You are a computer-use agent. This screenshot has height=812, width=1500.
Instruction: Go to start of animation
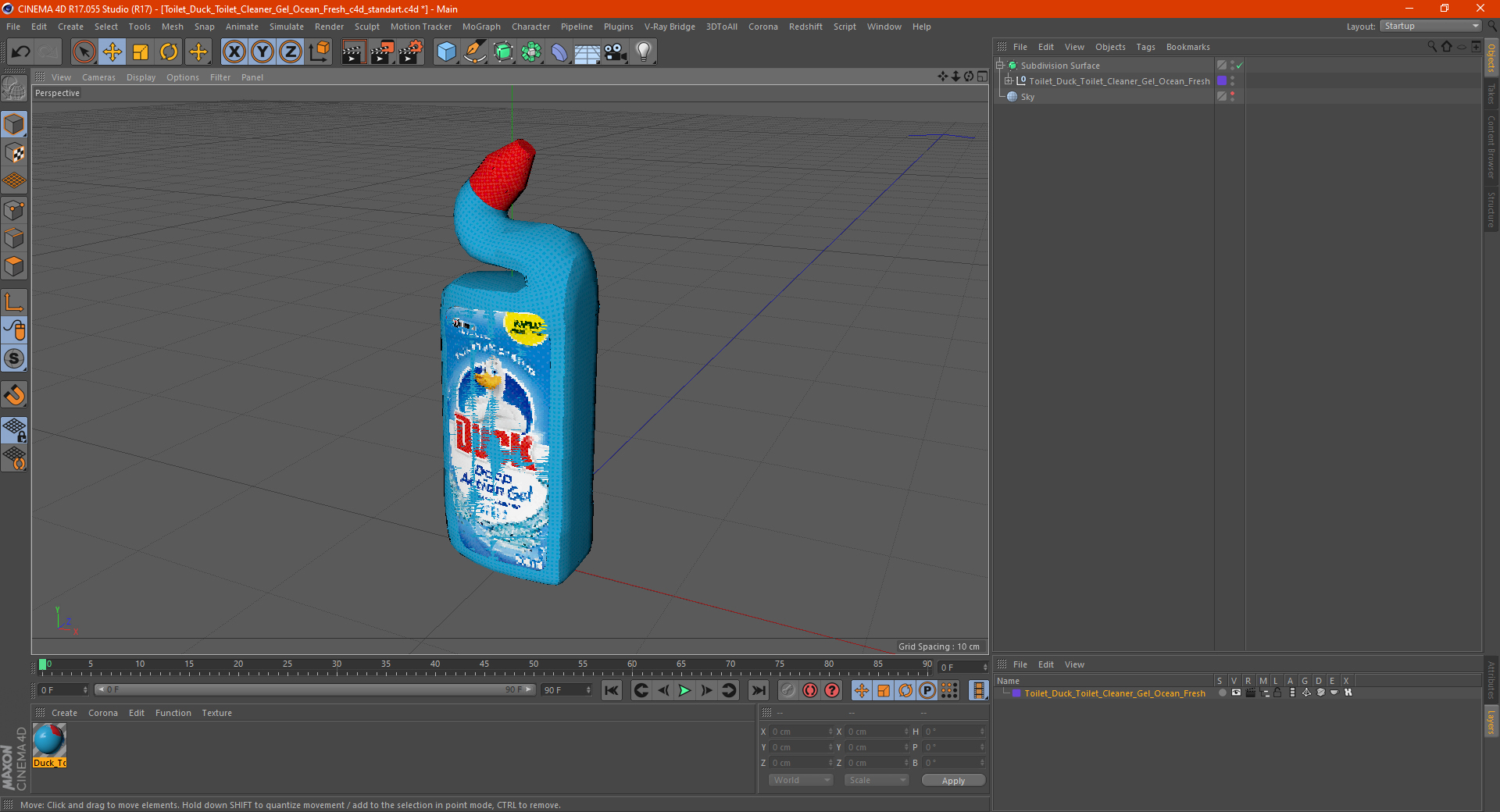tap(612, 690)
